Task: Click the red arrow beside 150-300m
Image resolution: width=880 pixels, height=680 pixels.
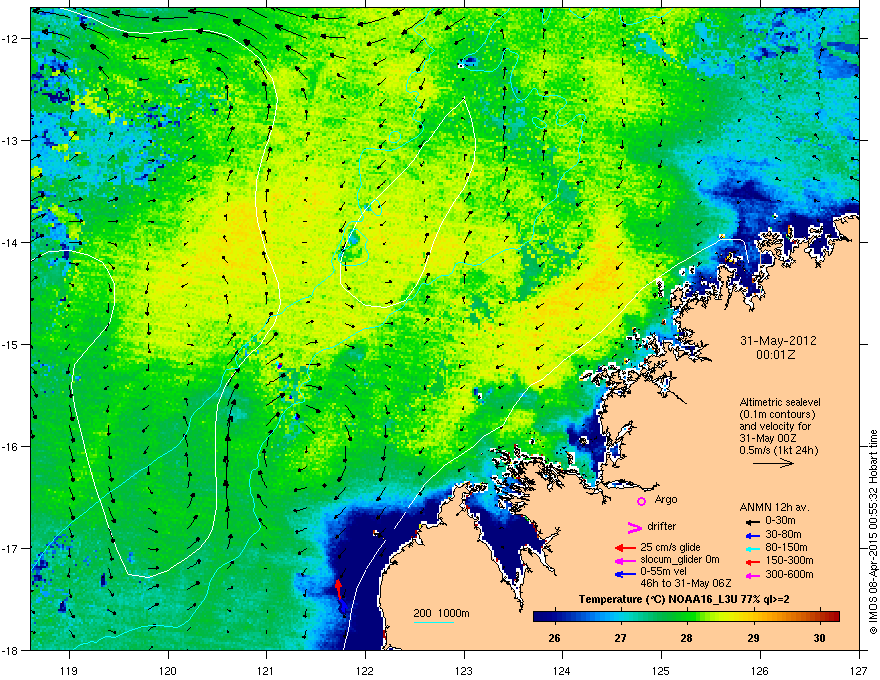Action: 752,561
